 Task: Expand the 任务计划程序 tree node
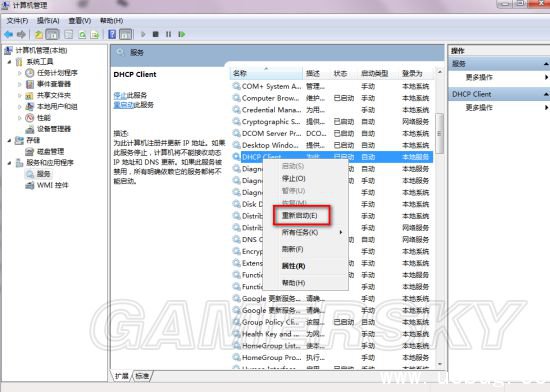click(20, 73)
